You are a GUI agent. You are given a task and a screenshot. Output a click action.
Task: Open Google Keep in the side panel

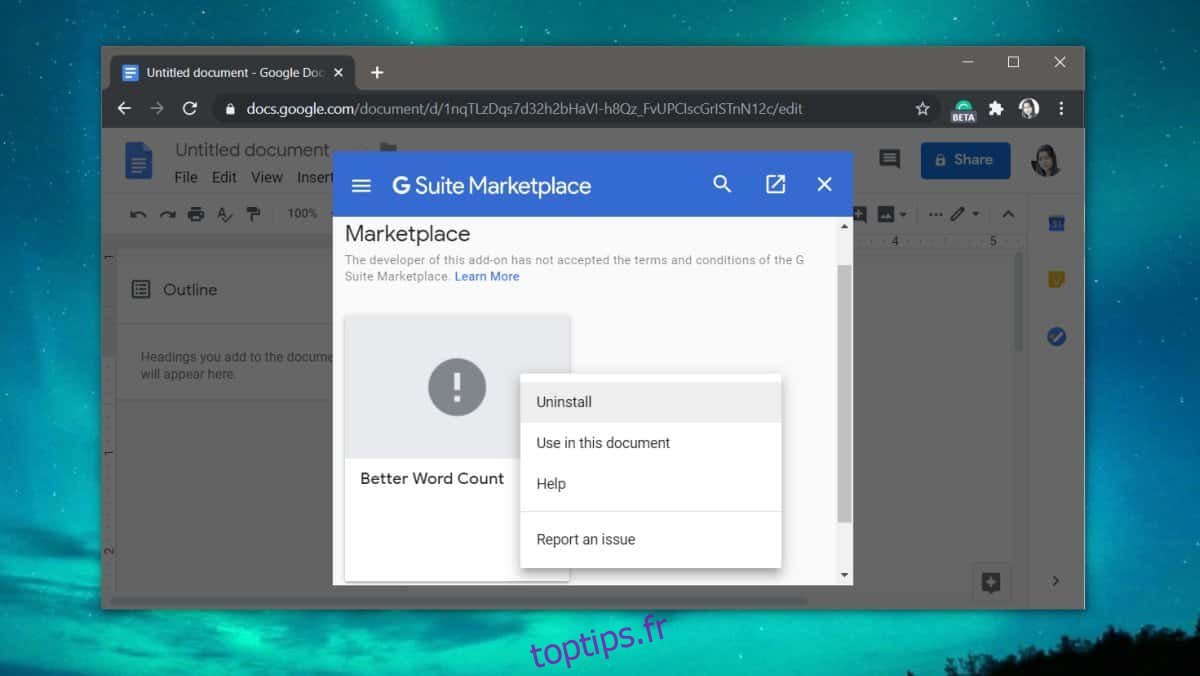(x=1056, y=280)
